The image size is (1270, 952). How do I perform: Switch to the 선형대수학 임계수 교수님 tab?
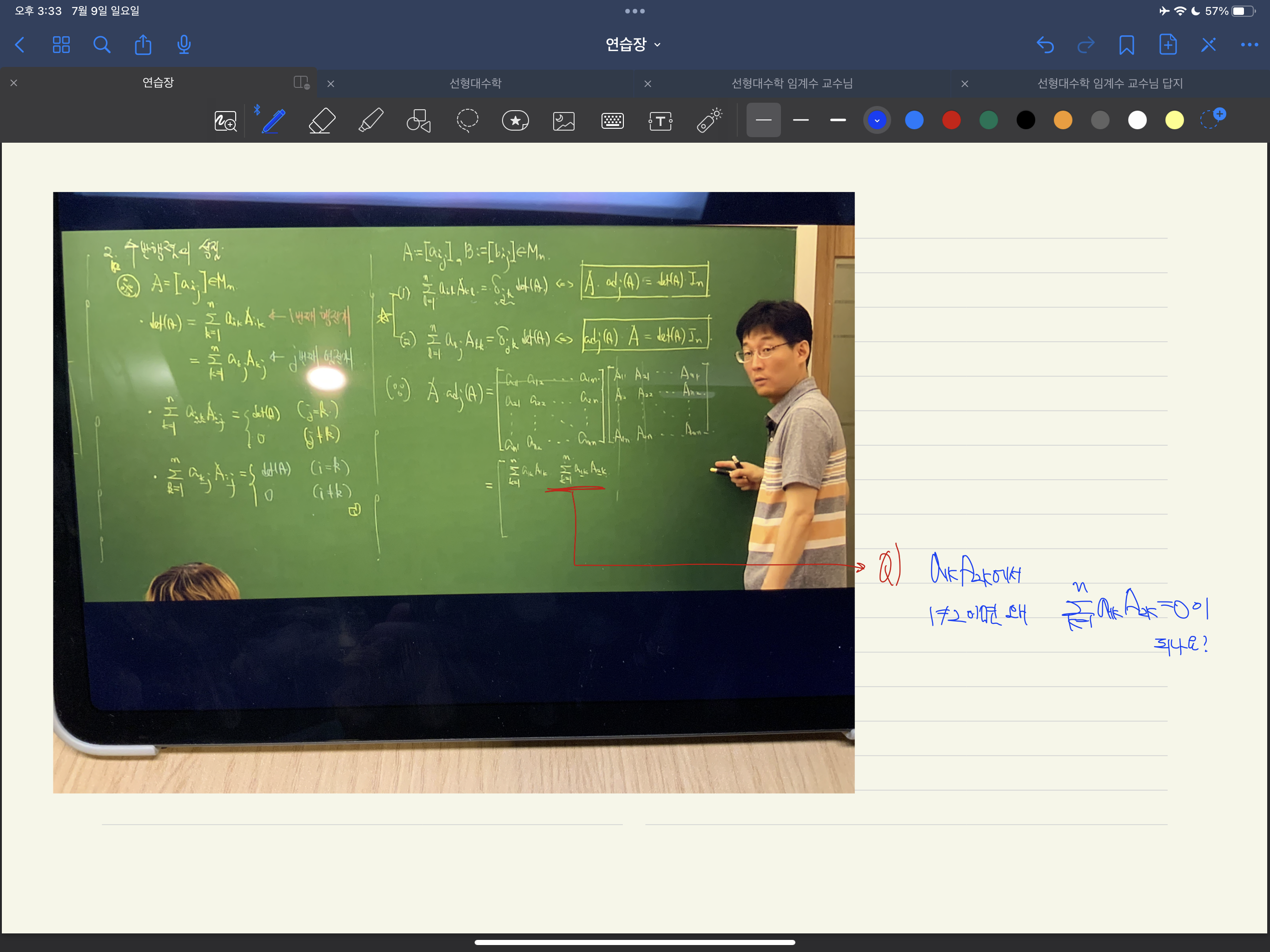tap(792, 83)
